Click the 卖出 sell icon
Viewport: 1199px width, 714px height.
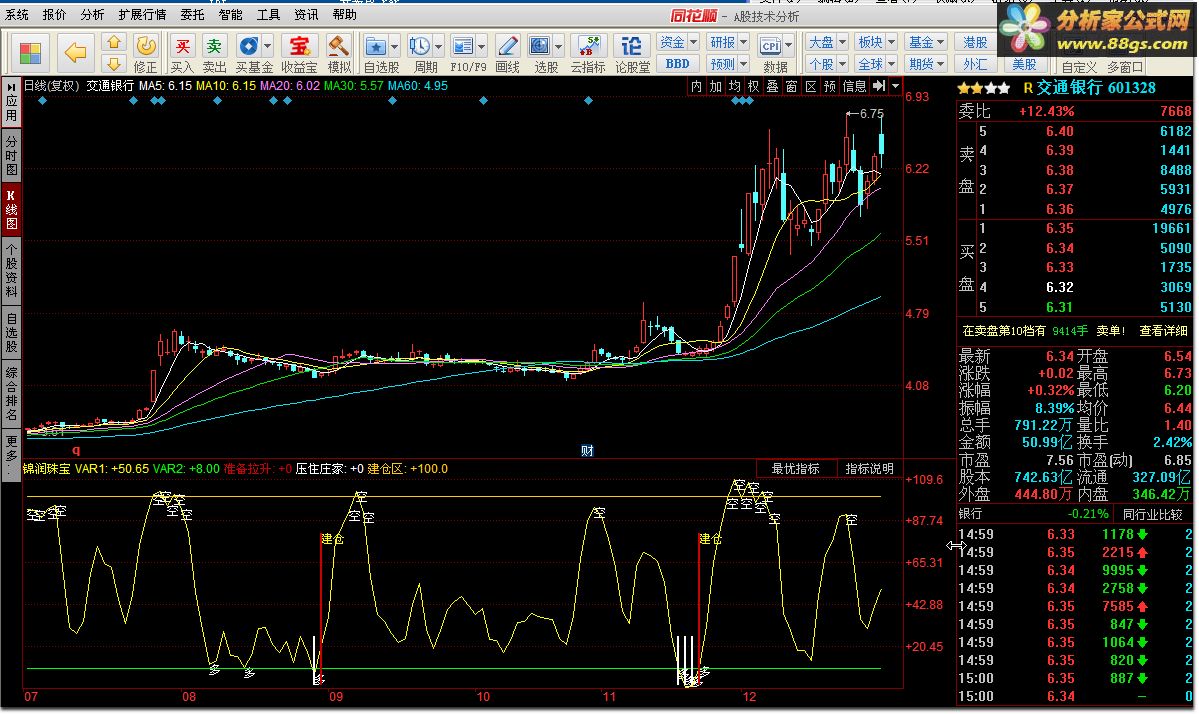pyautogui.click(x=214, y=46)
